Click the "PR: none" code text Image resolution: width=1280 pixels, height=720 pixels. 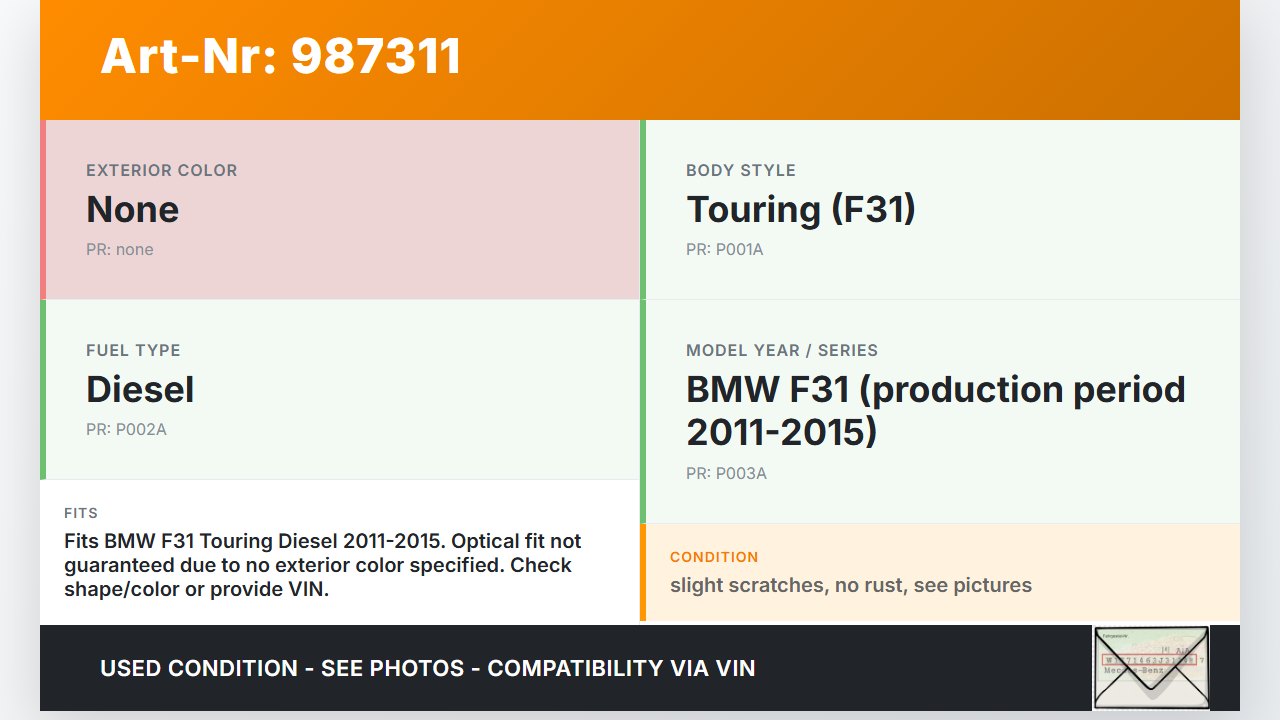pos(120,249)
